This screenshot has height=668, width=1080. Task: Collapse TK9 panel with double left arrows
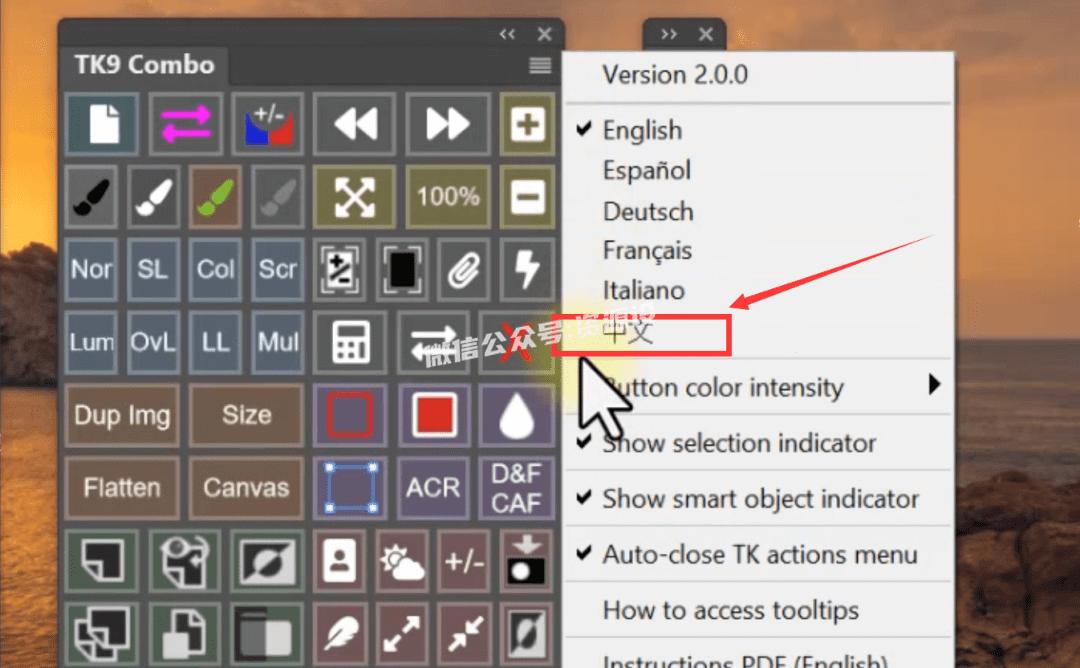tap(507, 34)
